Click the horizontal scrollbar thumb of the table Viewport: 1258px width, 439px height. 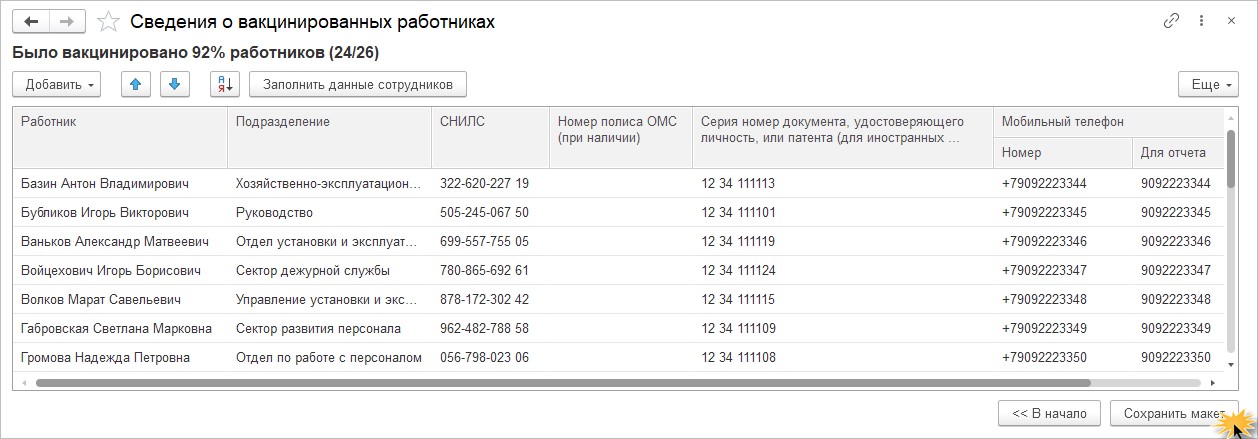pyautogui.click(x=563, y=383)
